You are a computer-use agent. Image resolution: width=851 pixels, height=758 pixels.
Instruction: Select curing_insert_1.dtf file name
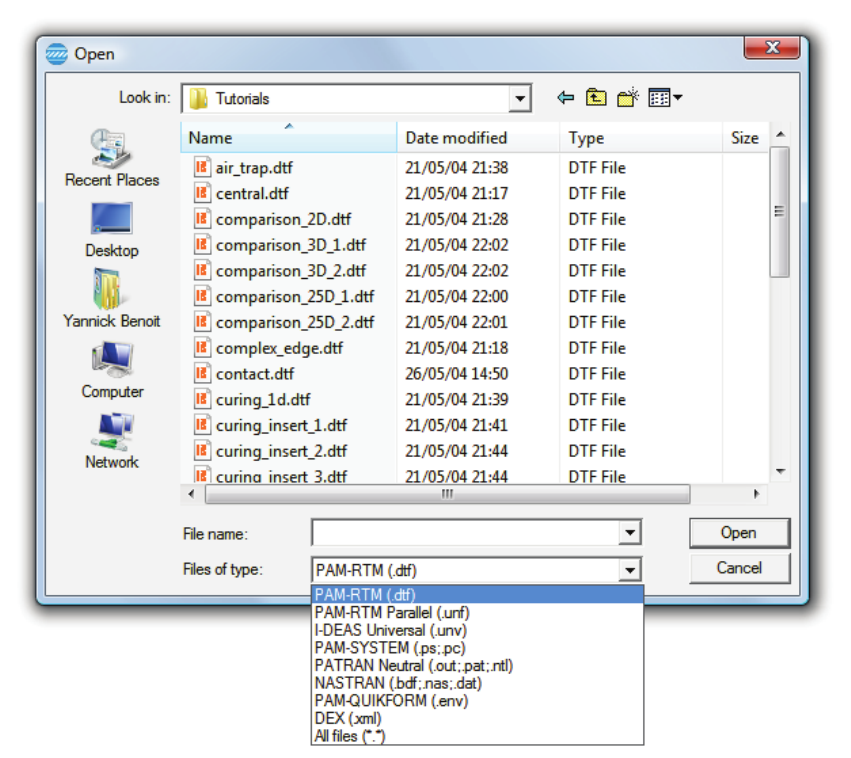pos(281,425)
